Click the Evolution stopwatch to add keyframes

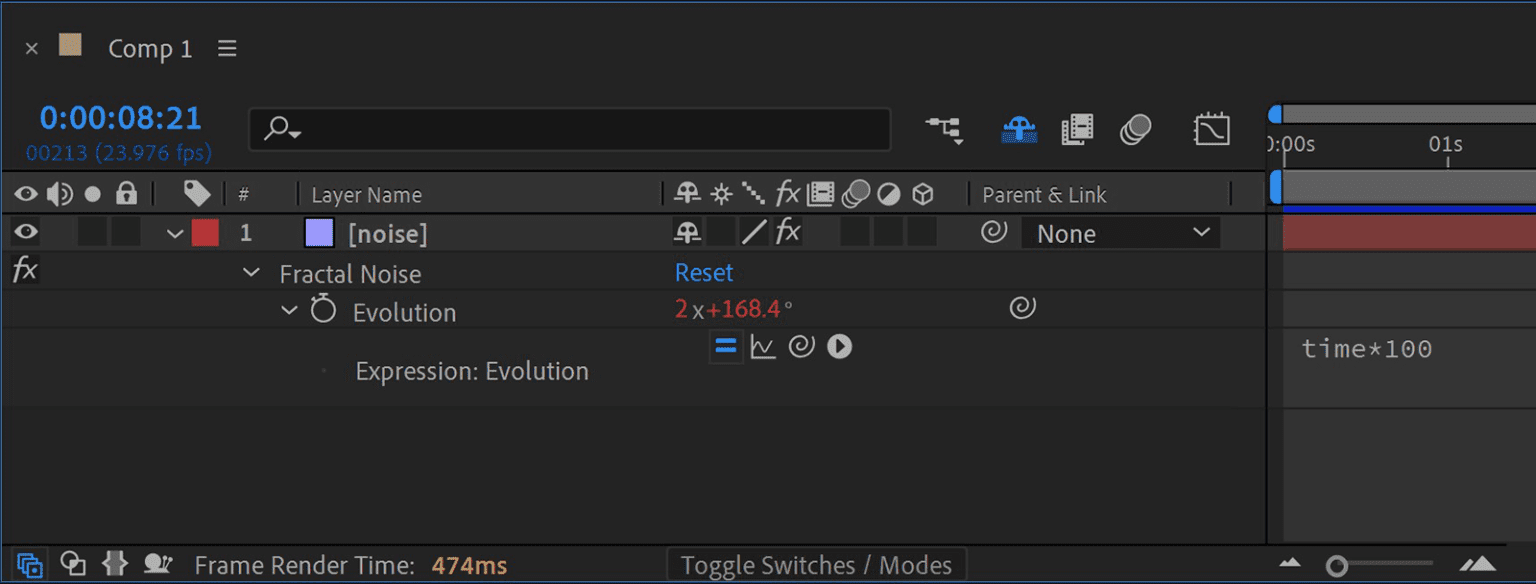(x=322, y=310)
